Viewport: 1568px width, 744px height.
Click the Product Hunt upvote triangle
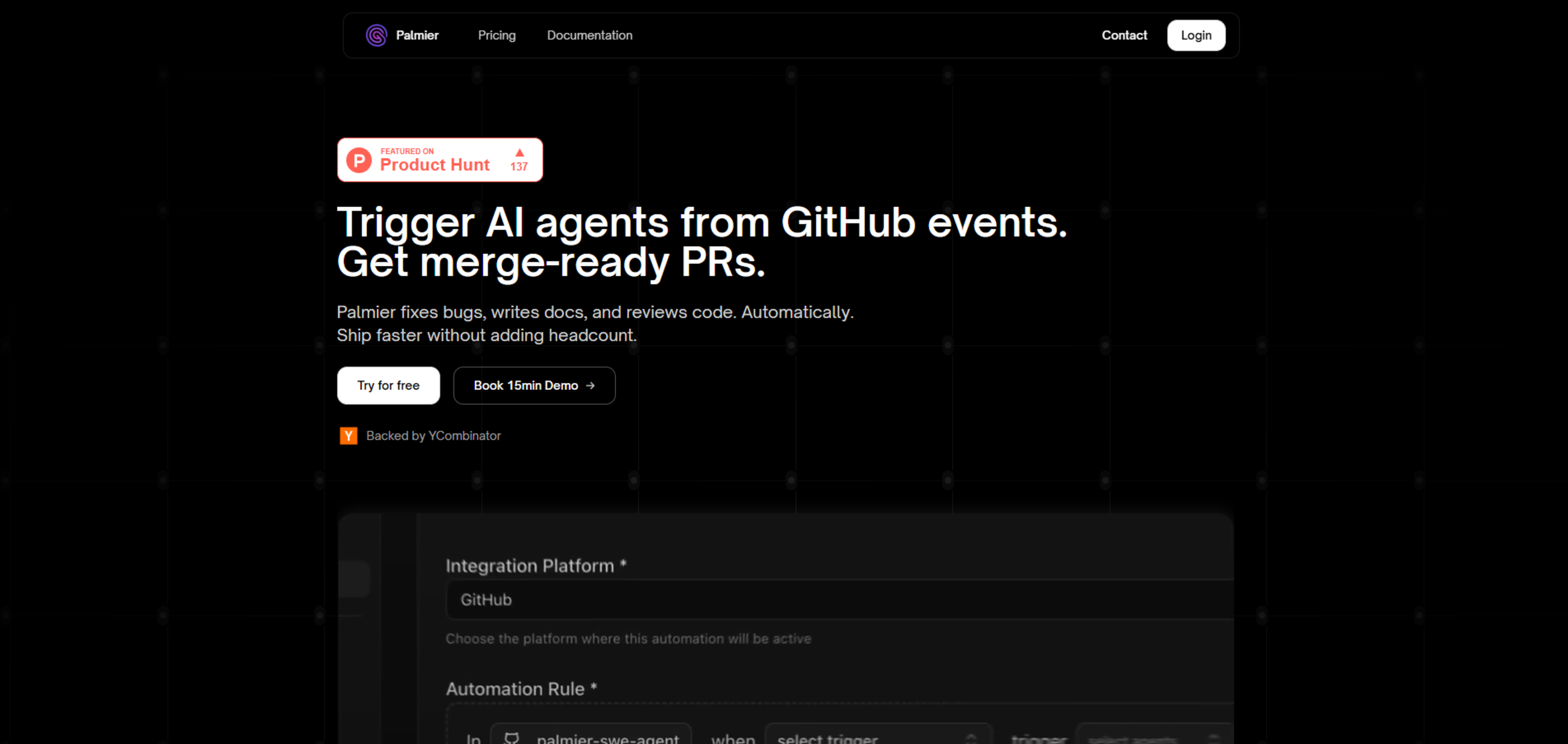point(519,152)
